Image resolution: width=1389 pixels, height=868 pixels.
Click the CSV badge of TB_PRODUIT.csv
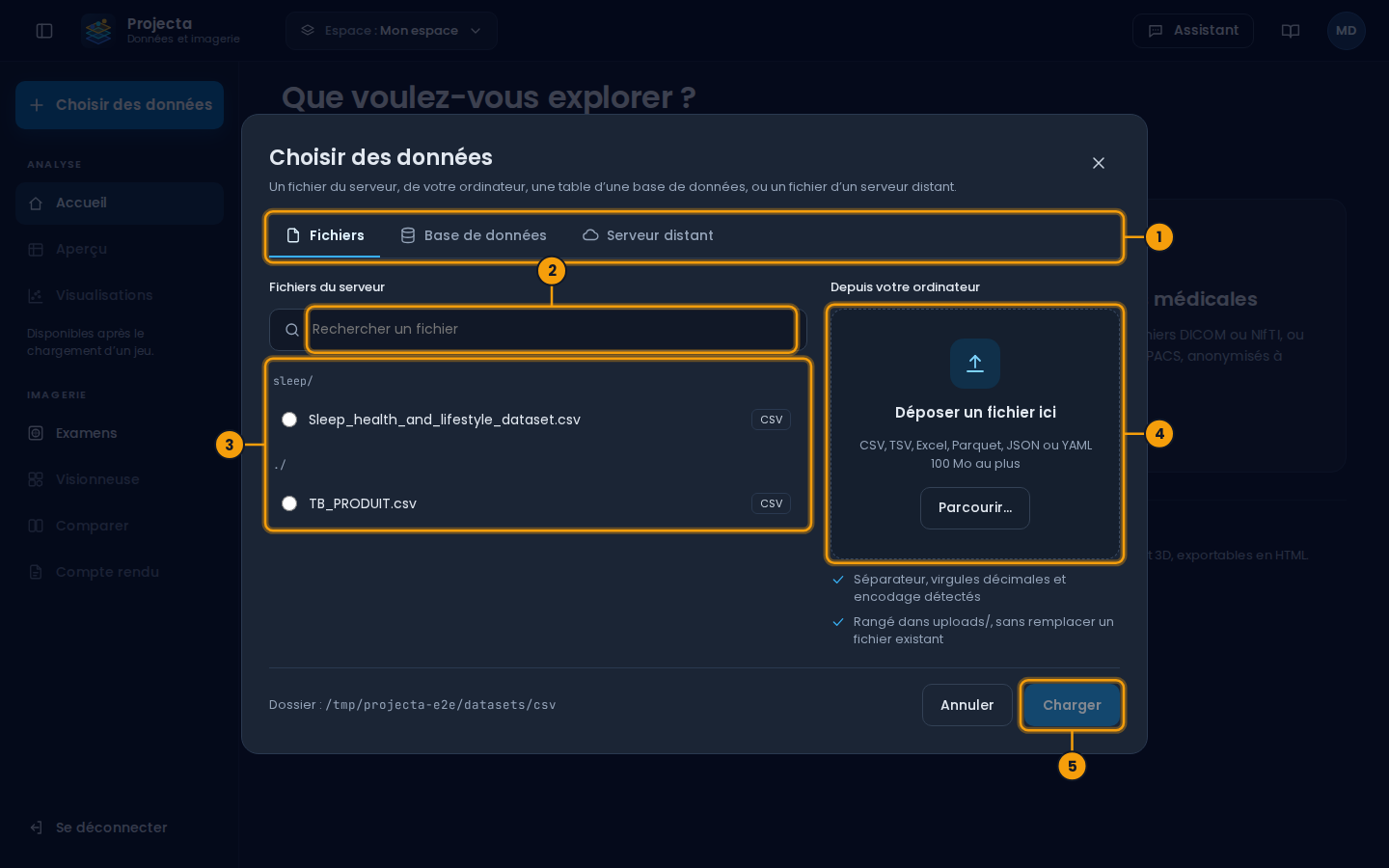point(772,503)
